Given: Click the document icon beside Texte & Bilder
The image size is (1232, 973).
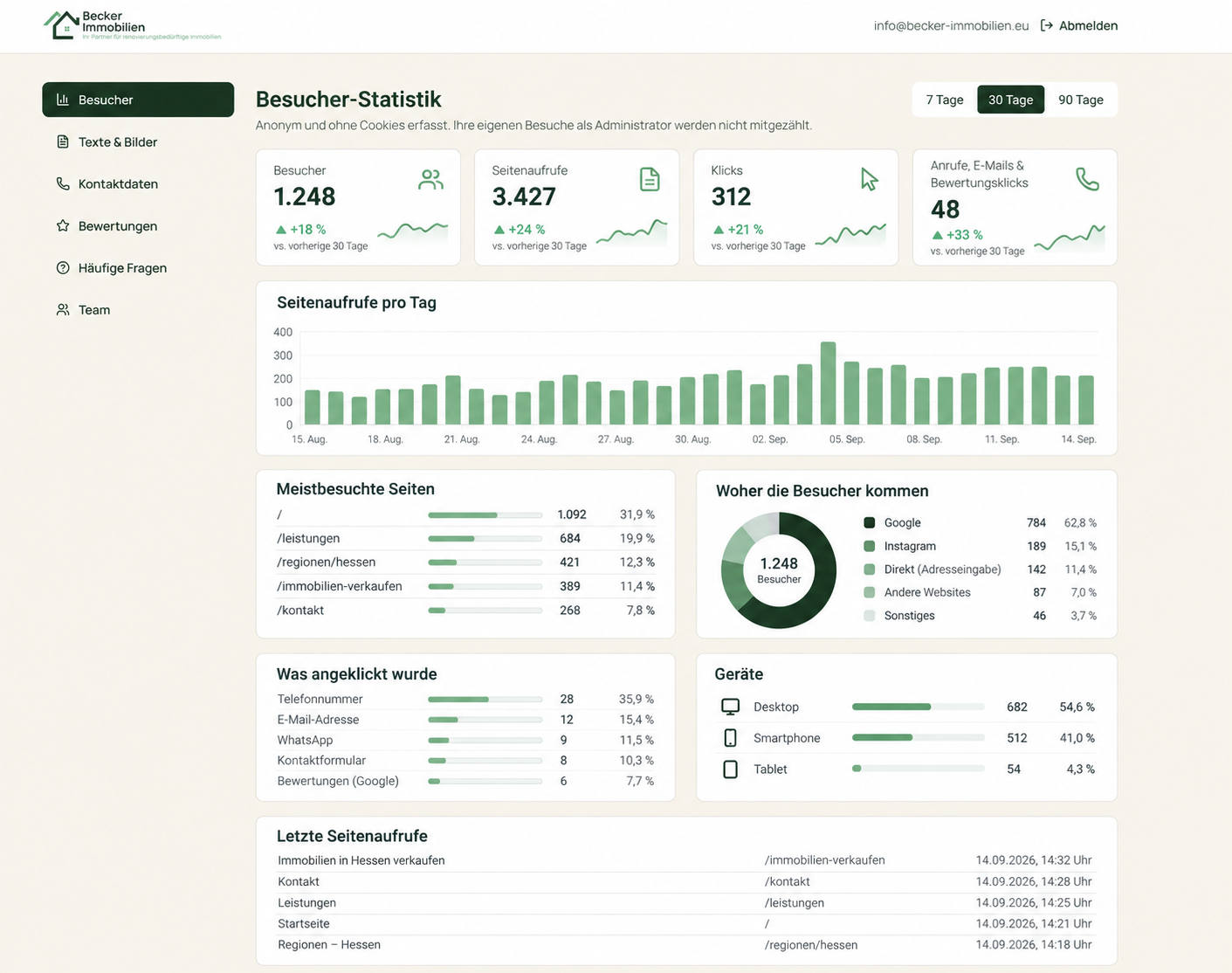Looking at the screenshot, I should (x=63, y=141).
